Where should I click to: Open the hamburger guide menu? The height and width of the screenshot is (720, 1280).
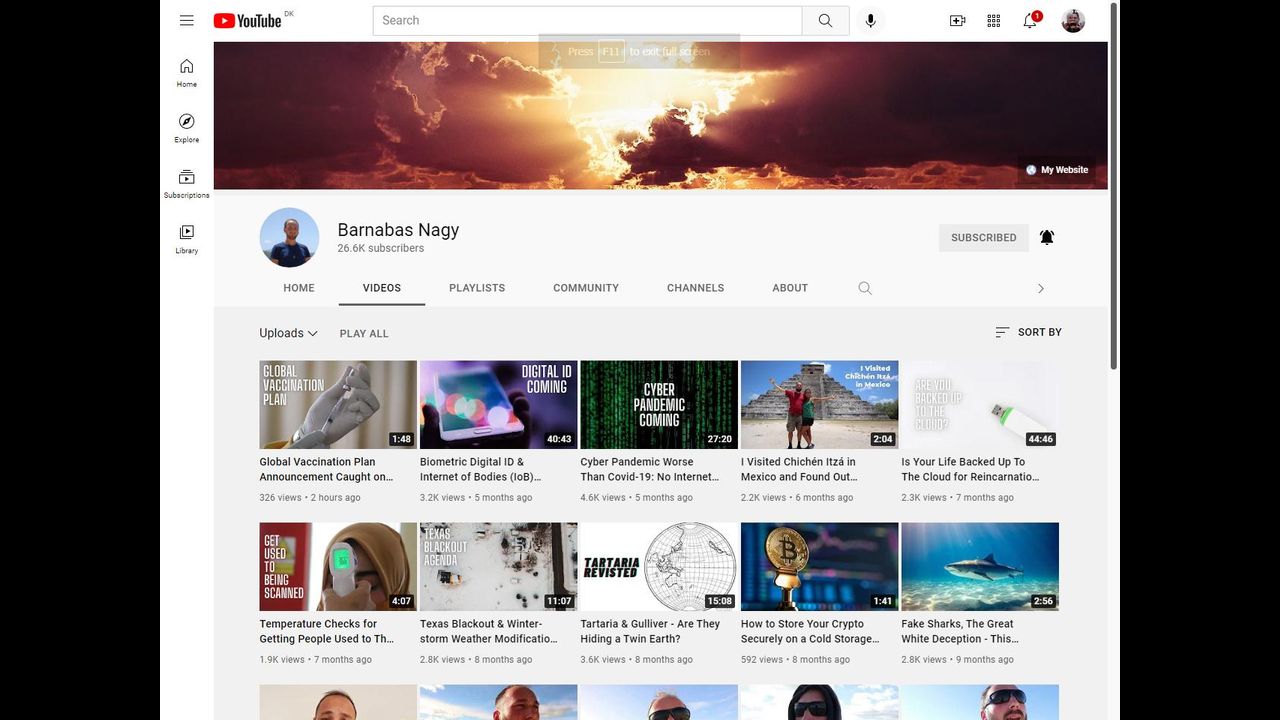[x=187, y=20]
